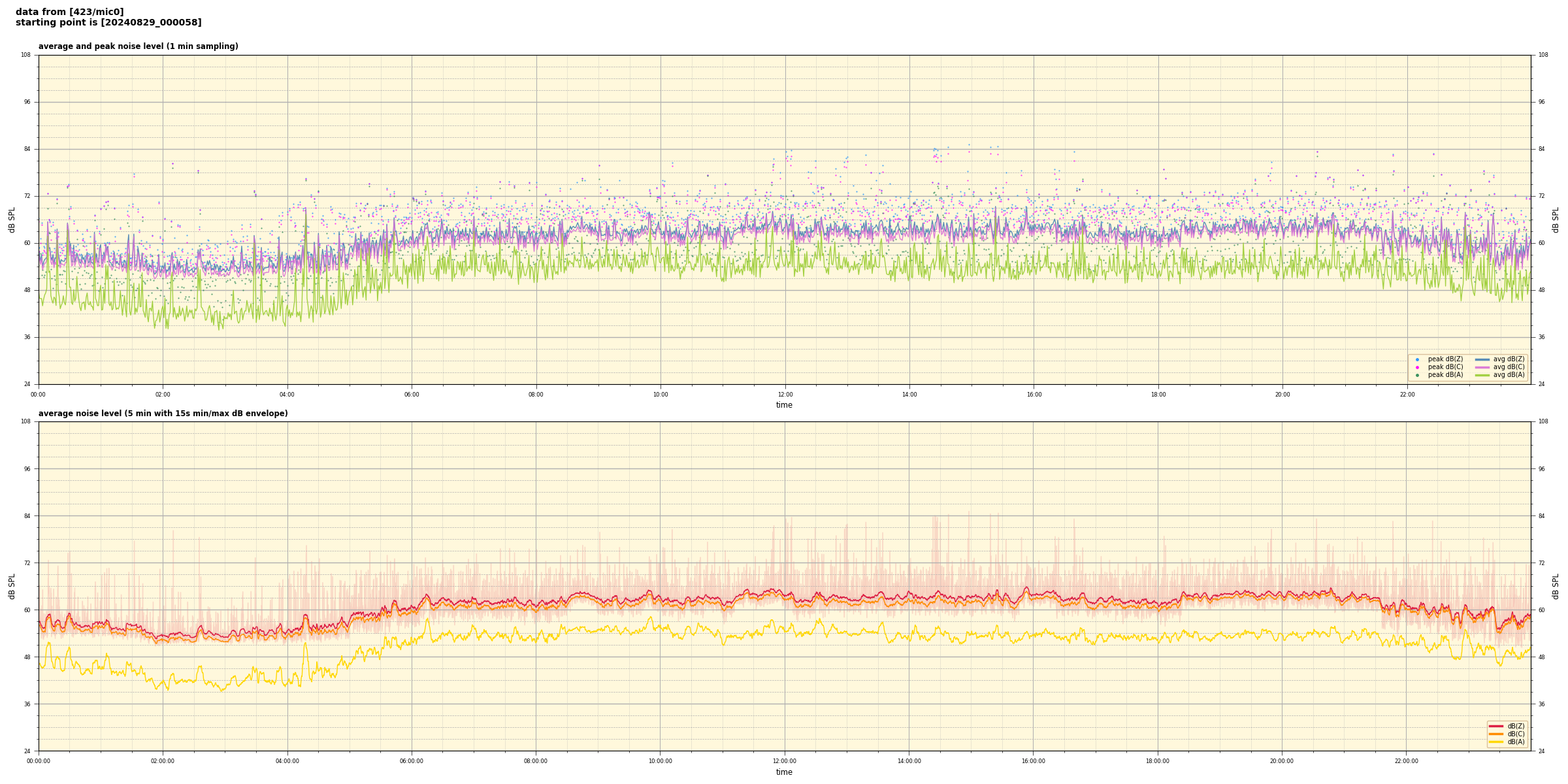Click the peak dB(C) legend marker
Image resolution: width=1568 pixels, height=784 pixels.
[x=1417, y=367]
